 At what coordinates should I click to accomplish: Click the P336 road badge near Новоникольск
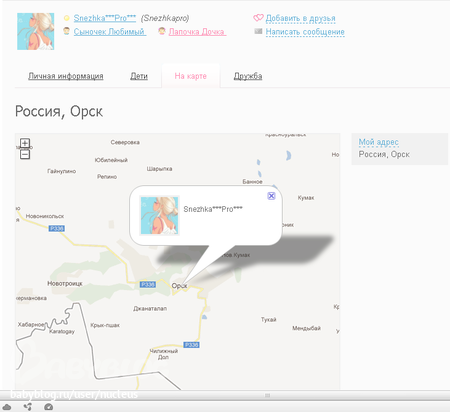[x=57, y=228]
